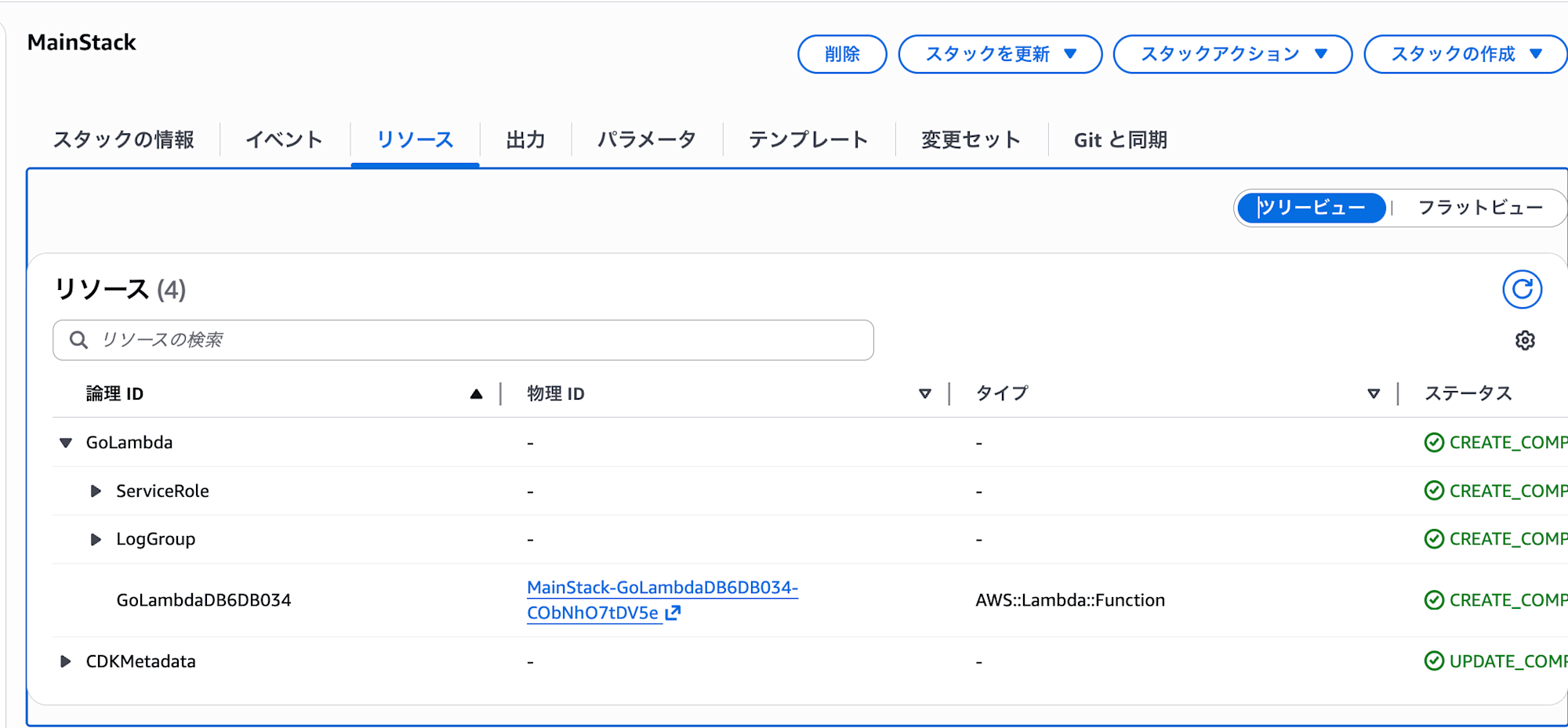Click the CREATE_COMPLETE status icon for GoLambda
This screenshot has height=728, width=1568.
(x=1433, y=442)
